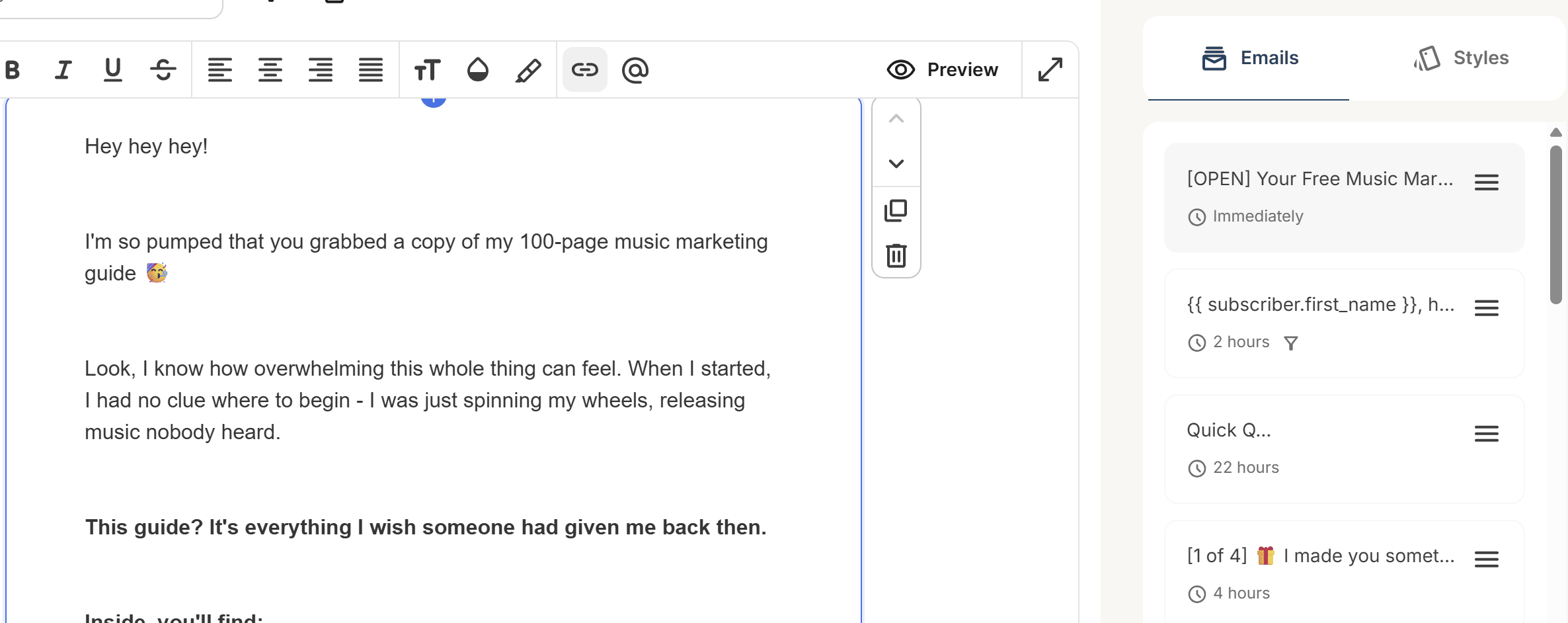The image size is (1568, 623).
Task: Delete the content block with trash icon
Action: click(x=896, y=255)
